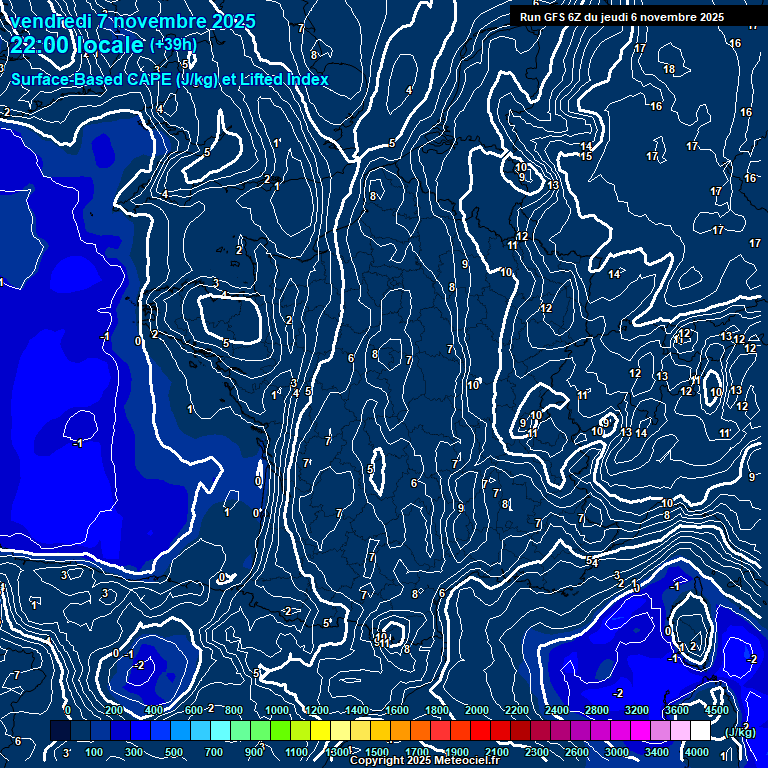Click the Lifted Index contour label '18'
Screen dimensions: 768x768
point(669,69)
